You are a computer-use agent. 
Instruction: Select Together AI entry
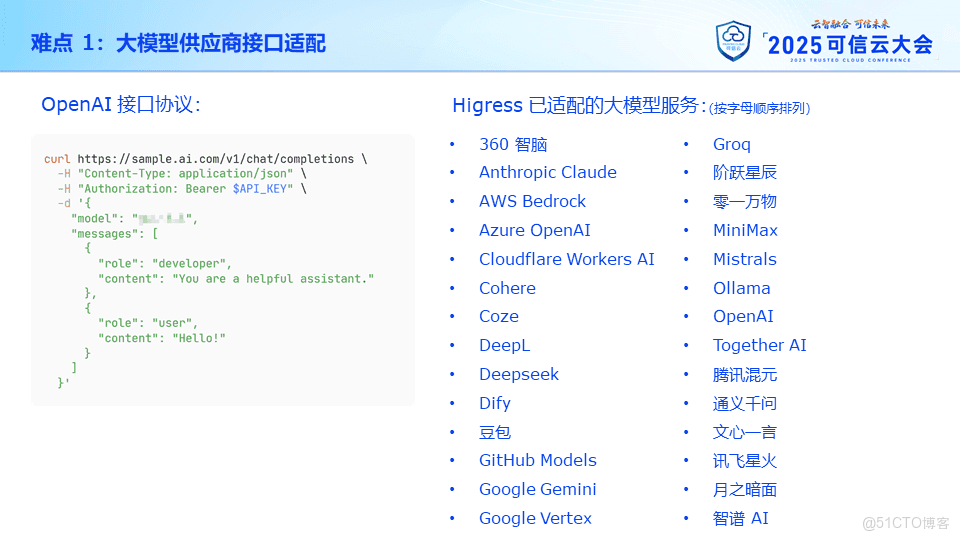760,345
